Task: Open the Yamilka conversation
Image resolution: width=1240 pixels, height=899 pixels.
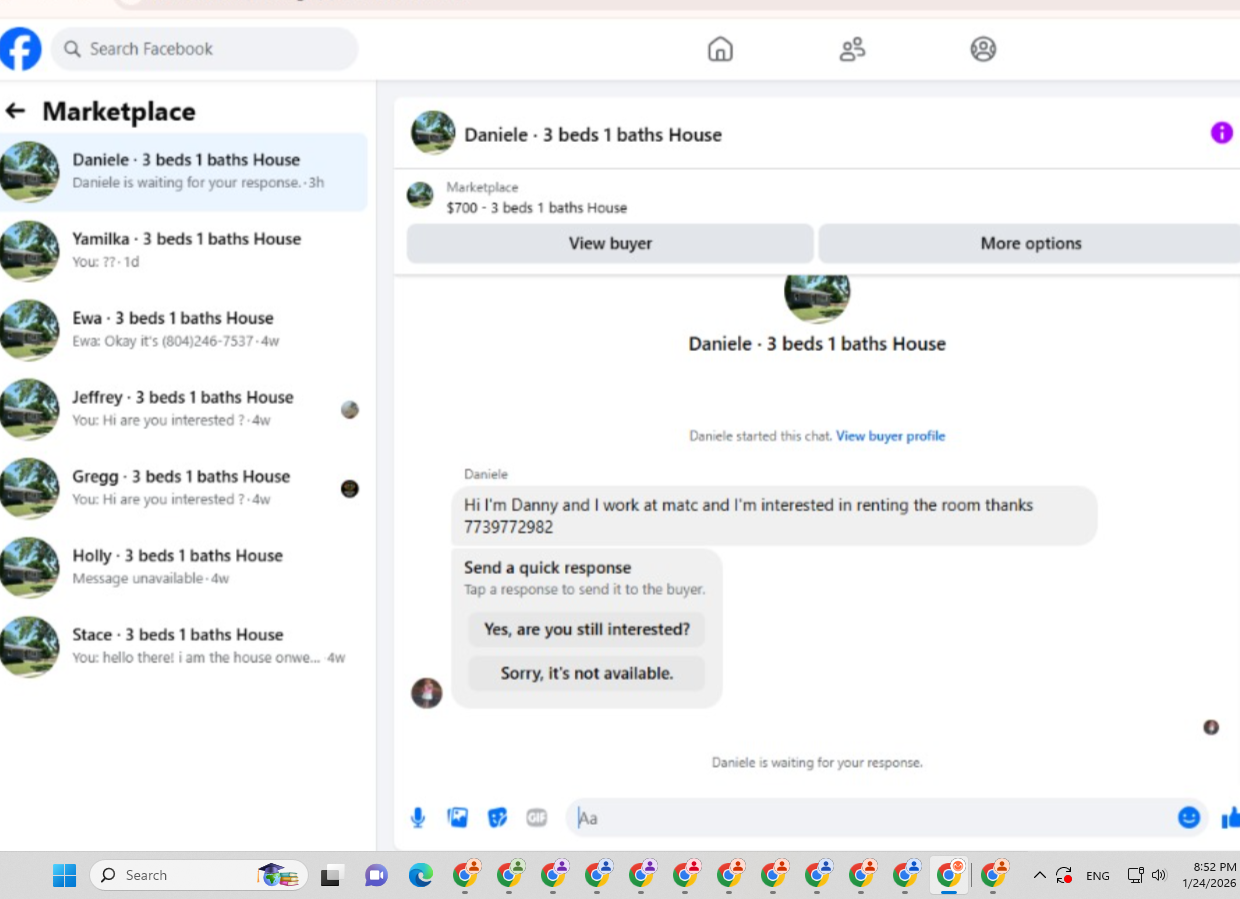Action: [x=184, y=251]
